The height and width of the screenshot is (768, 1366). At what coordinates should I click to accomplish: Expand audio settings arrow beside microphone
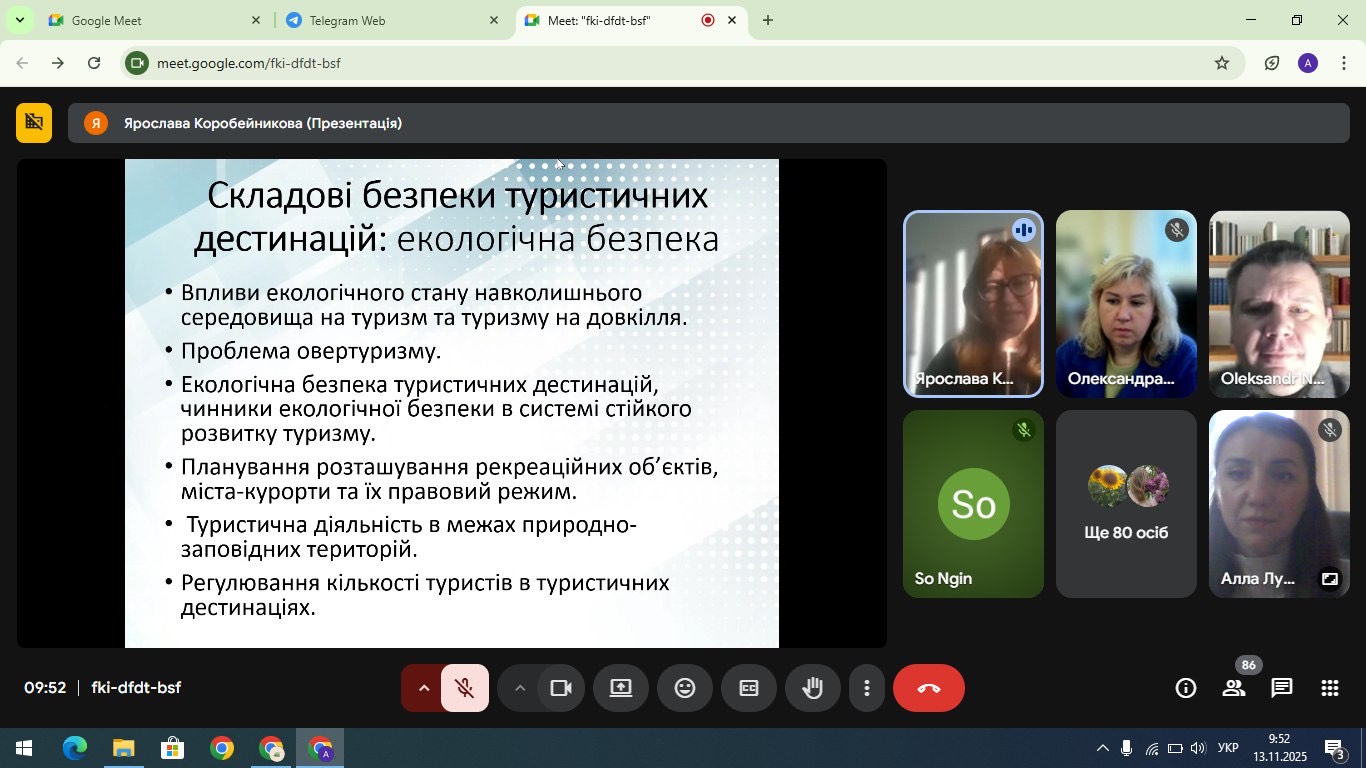click(x=423, y=688)
